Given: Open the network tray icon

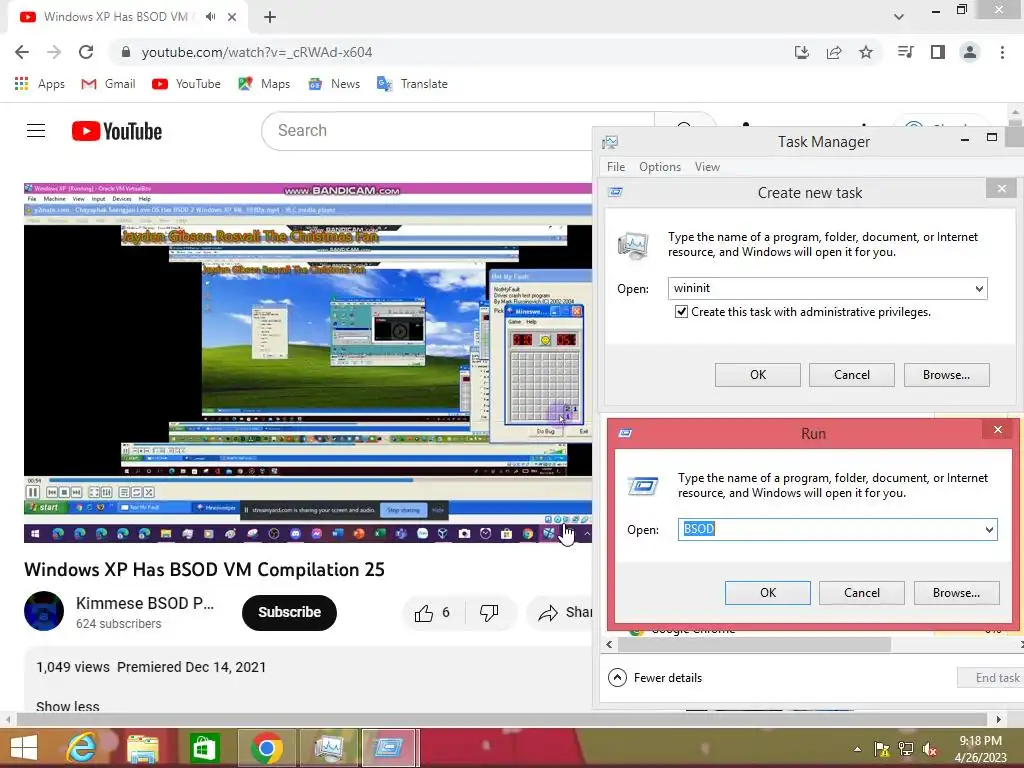Looking at the screenshot, I should pos(906,749).
